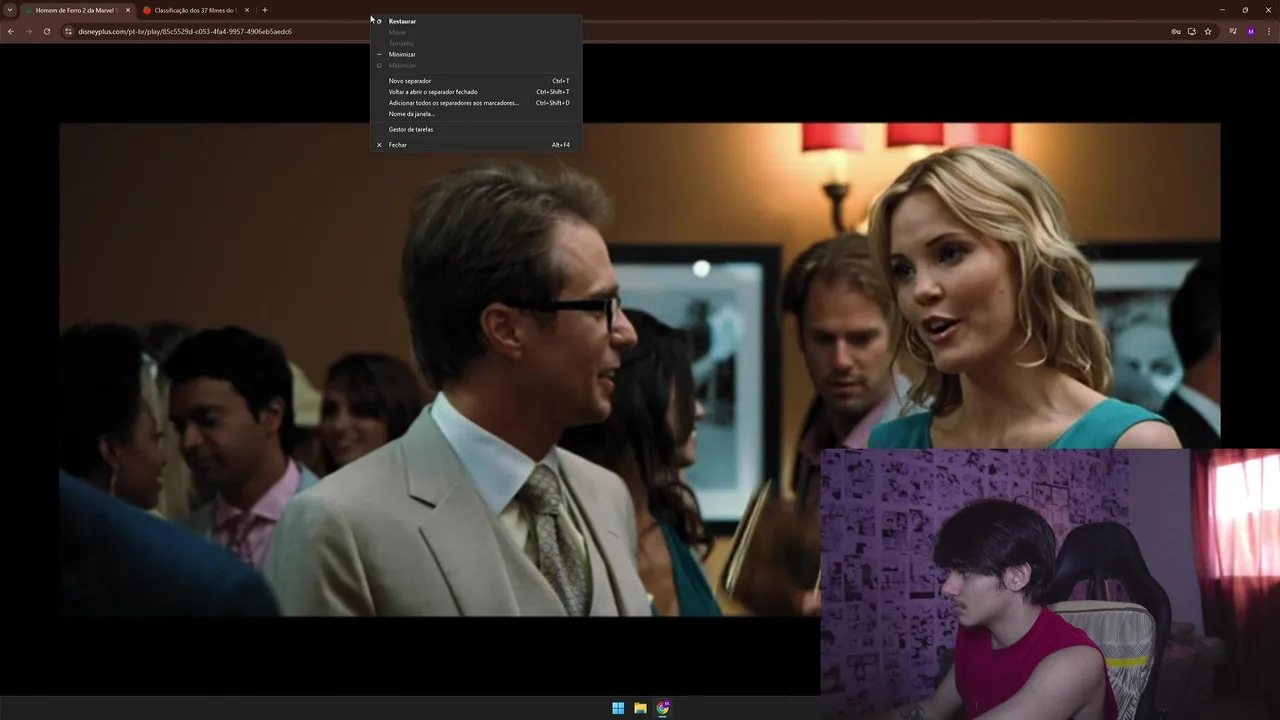Screen dimensions: 1280x720
Task: Minimize the Chrome window from title bar
Action: [1222, 10]
